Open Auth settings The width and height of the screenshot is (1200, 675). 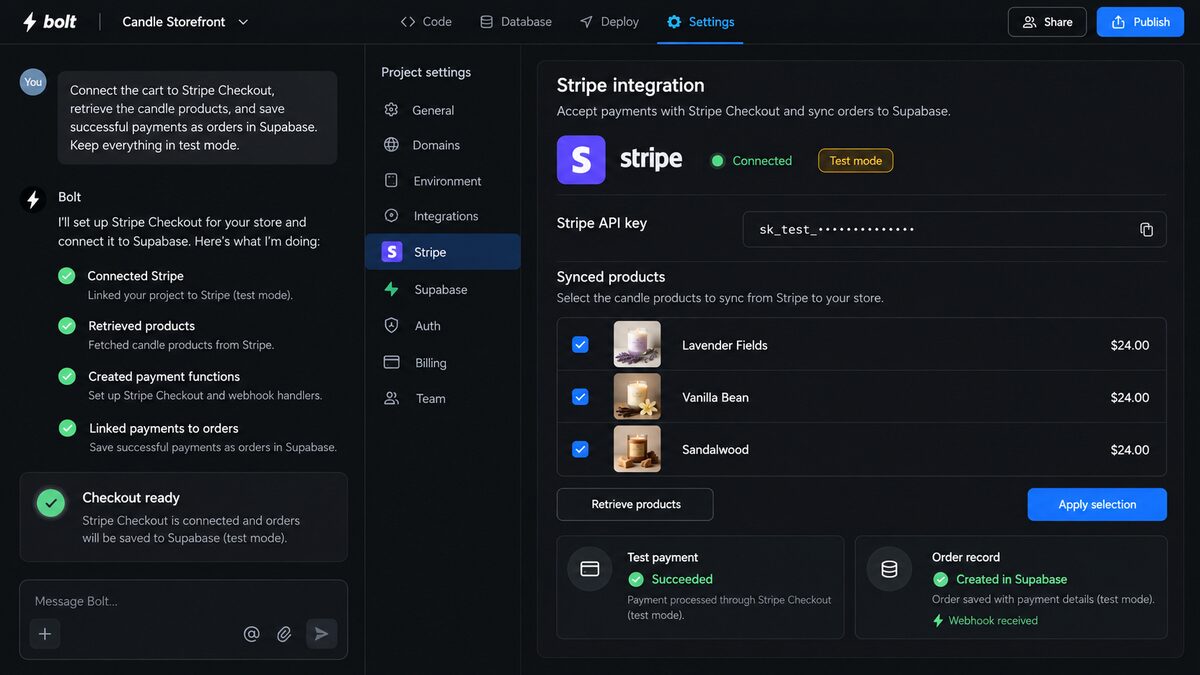point(443,326)
